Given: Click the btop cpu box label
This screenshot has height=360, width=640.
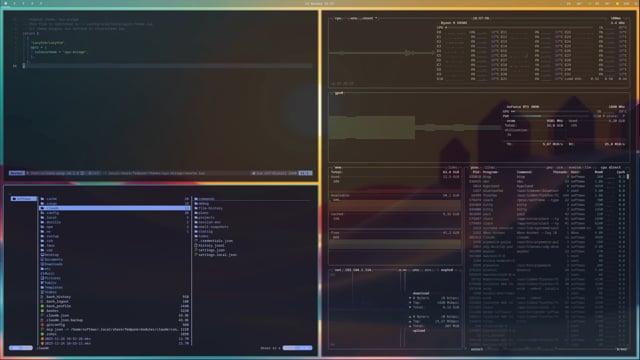Looking at the screenshot, I should [338, 18].
